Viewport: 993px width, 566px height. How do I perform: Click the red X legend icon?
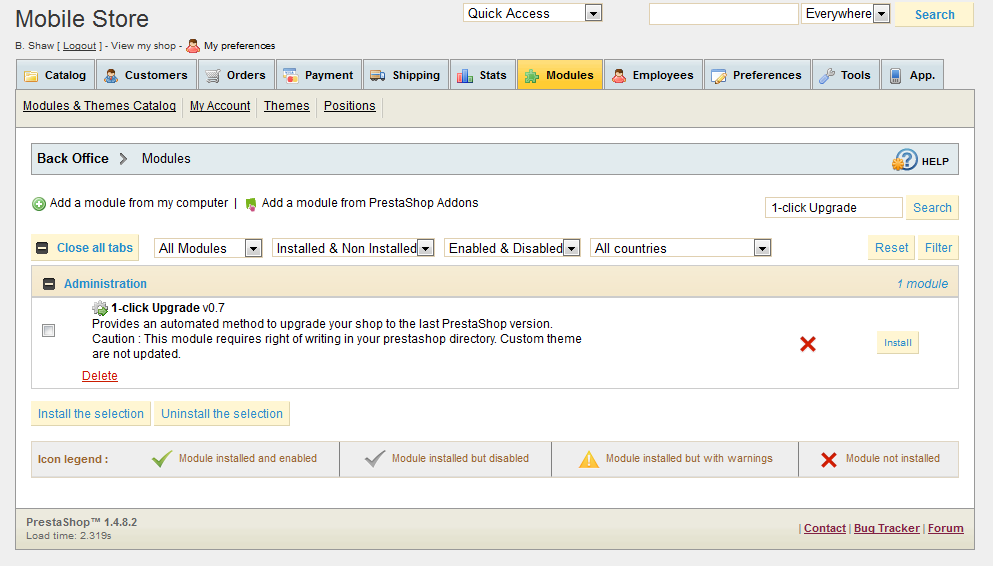pyautogui.click(x=829, y=460)
